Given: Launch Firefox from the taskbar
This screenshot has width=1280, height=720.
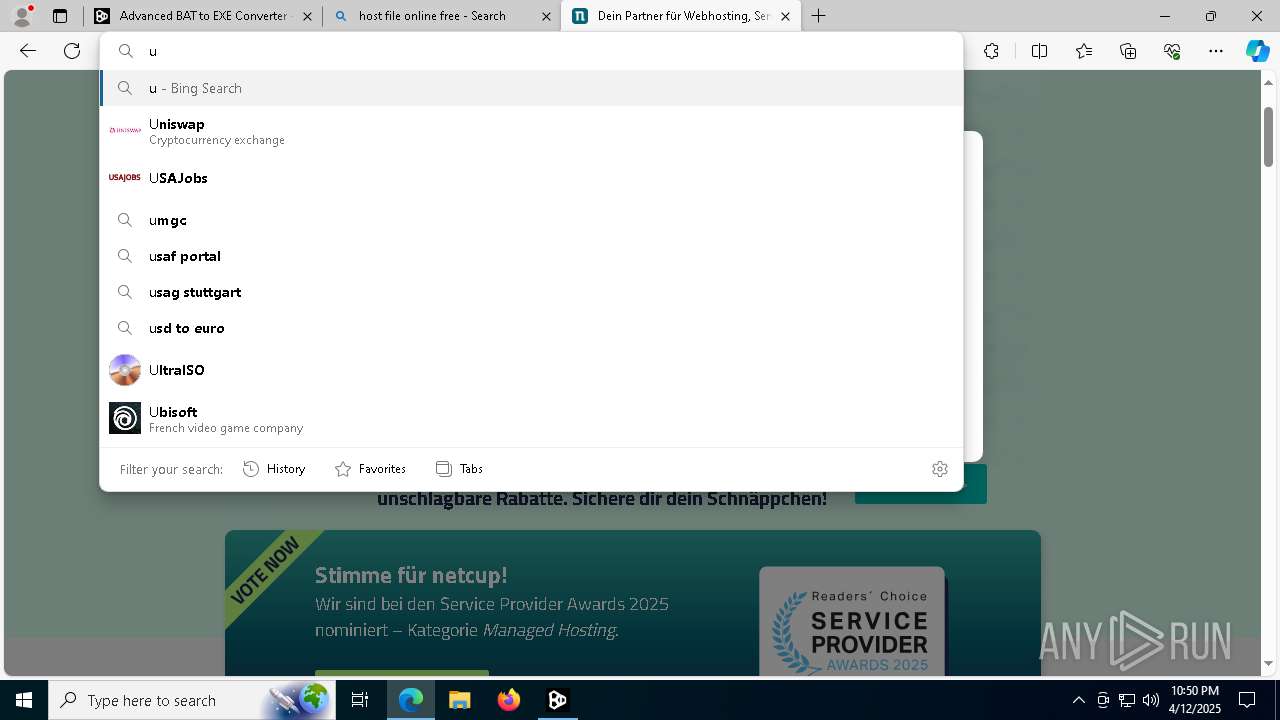Looking at the screenshot, I should pyautogui.click(x=509, y=700).
